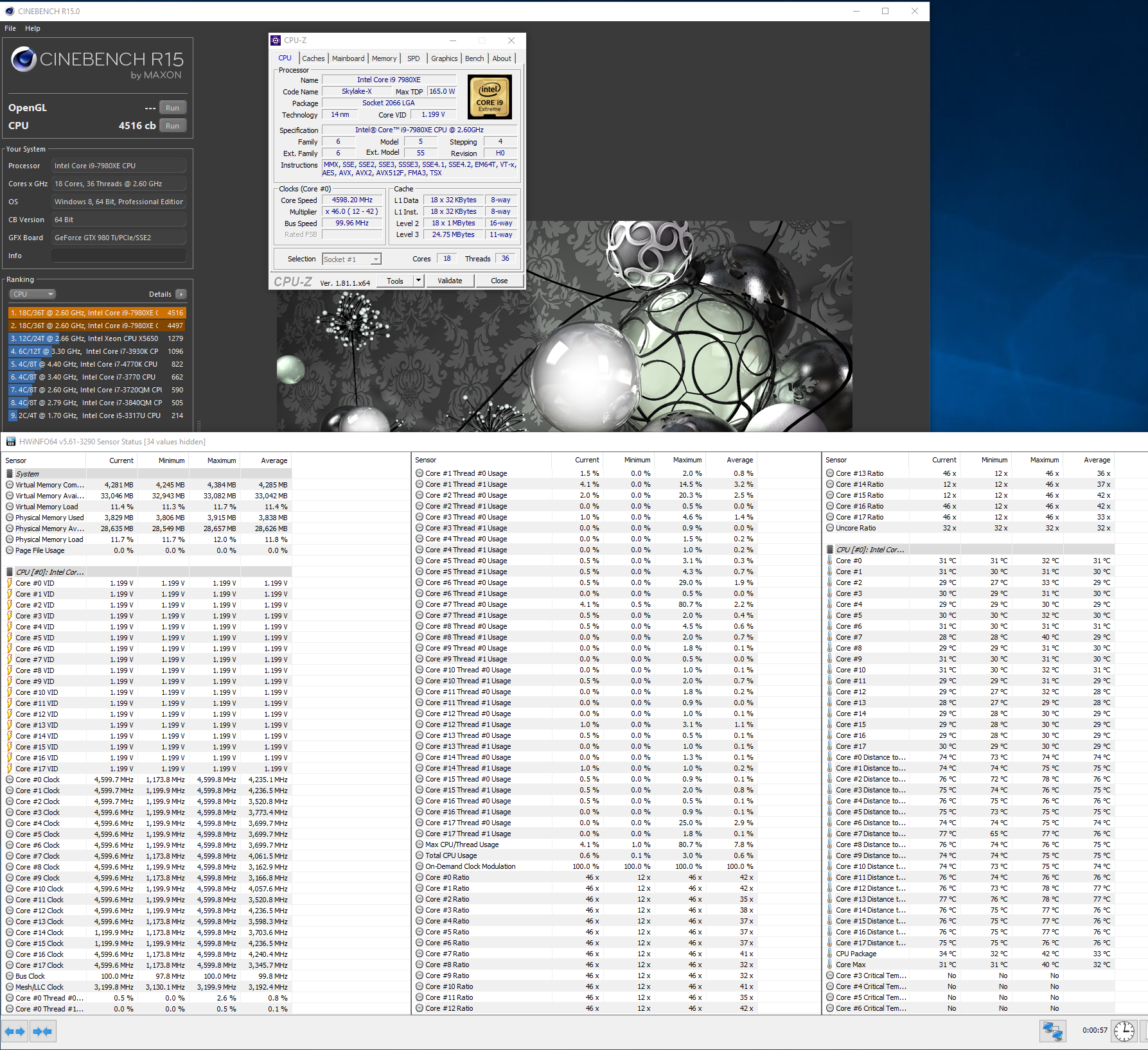Click the HWiNFO clock reset-timer icon
This screenshot has width=1148, height=1050.
(x=1124, y=1031)
